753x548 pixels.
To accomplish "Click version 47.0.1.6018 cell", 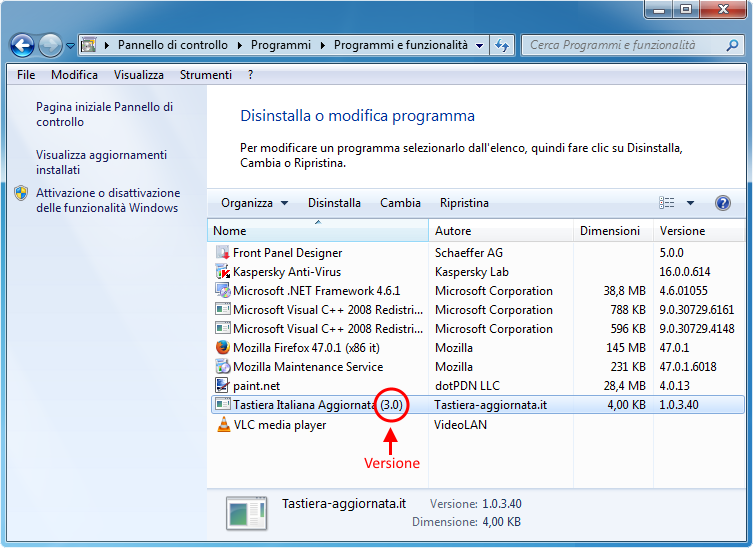I will [x=688, y=366].
